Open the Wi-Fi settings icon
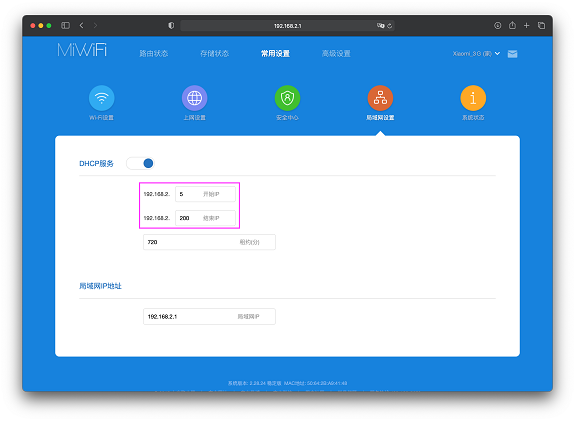Image resolution: width=575 pixels, height=421 pixels. (102, 98)
